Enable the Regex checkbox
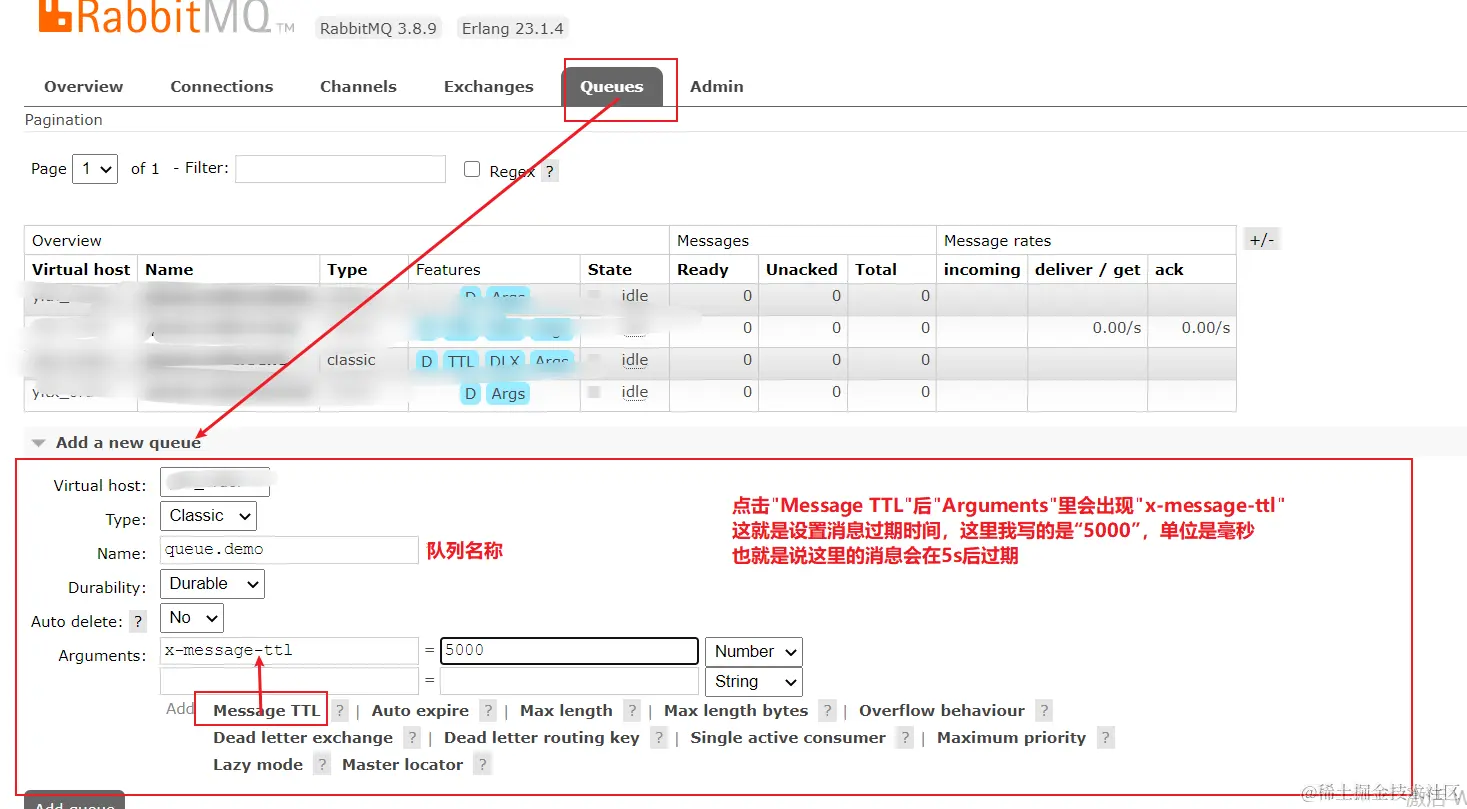Viewport: 1467px width, 809px height. coord(472,169)
